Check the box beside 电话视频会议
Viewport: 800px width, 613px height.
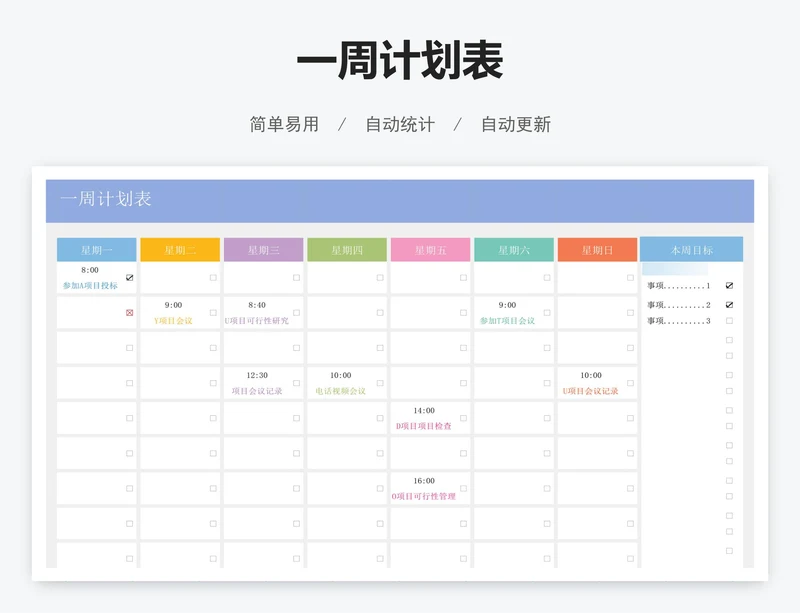click(x=380, y=383)
